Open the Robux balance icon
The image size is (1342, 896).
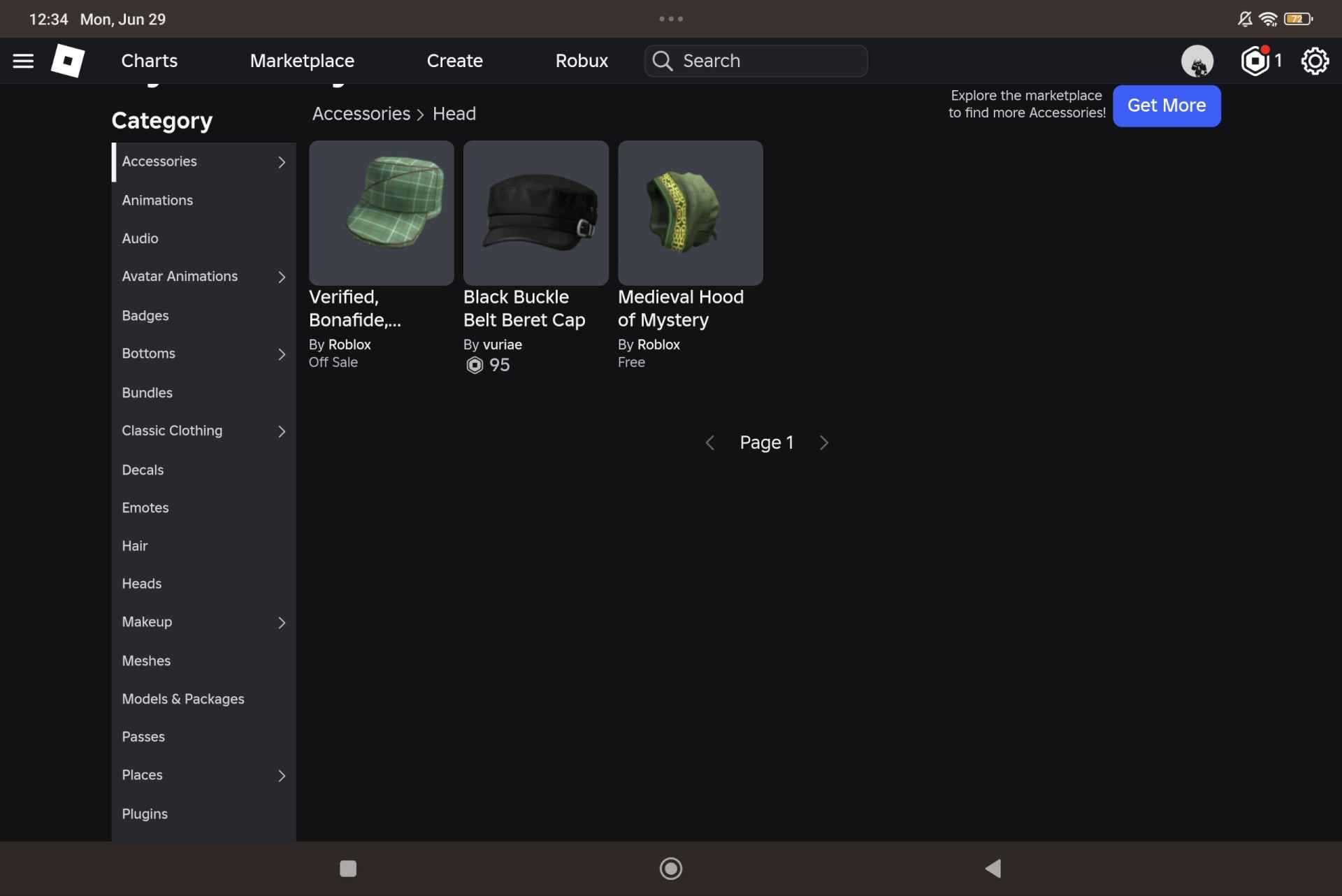point(1255,61)
